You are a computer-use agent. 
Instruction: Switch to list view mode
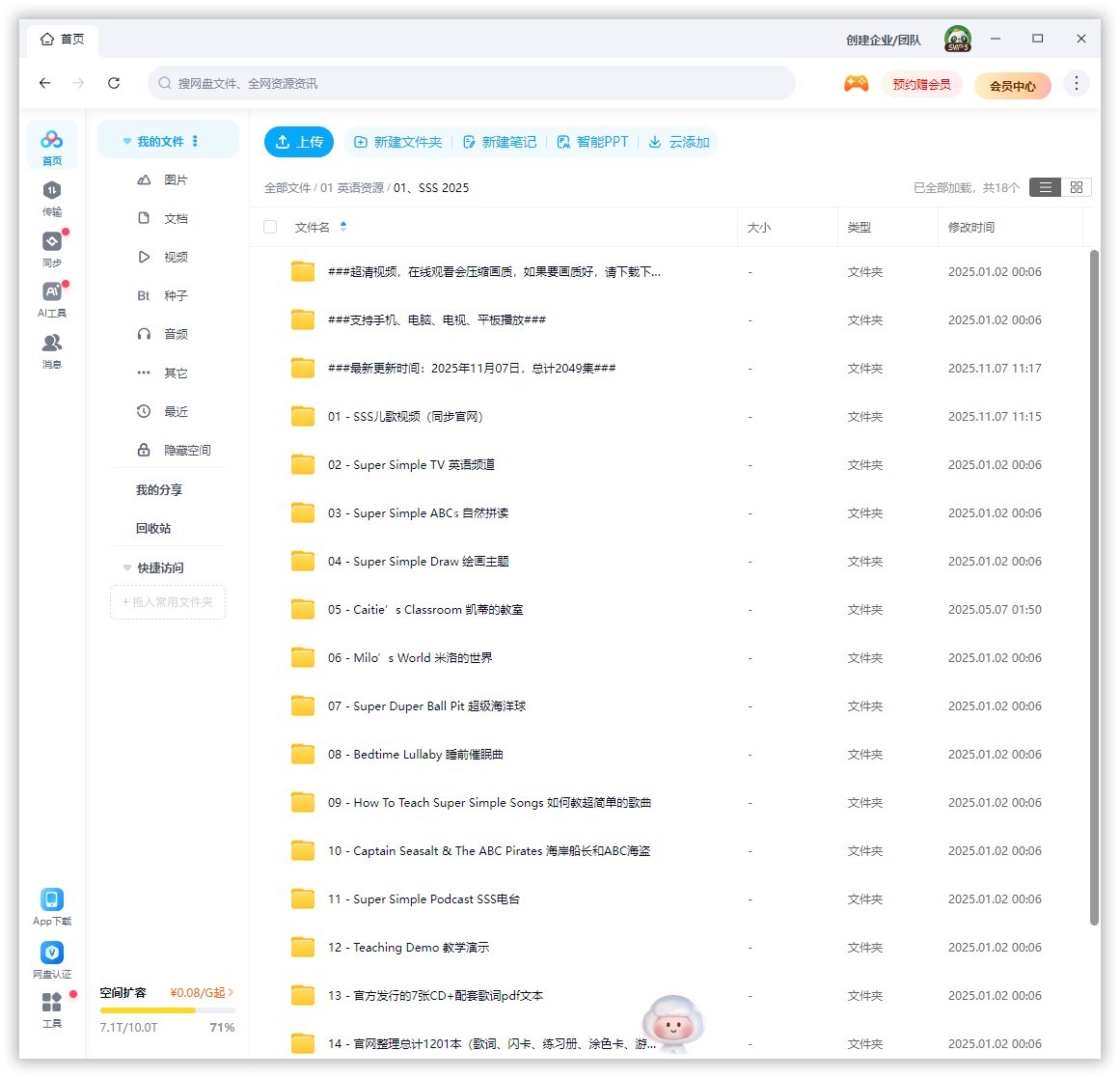click(1045, 187)
